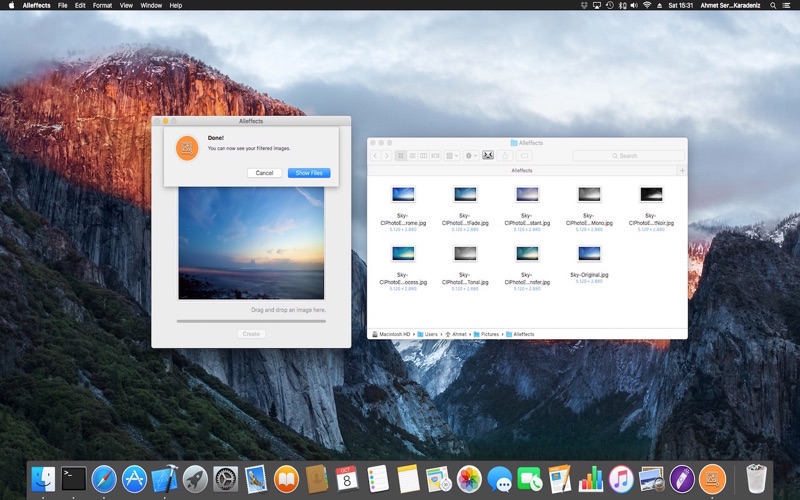This screenshot has height=500, width=800.
Task: Switch Finder to list view
Action: click(412, 156)
